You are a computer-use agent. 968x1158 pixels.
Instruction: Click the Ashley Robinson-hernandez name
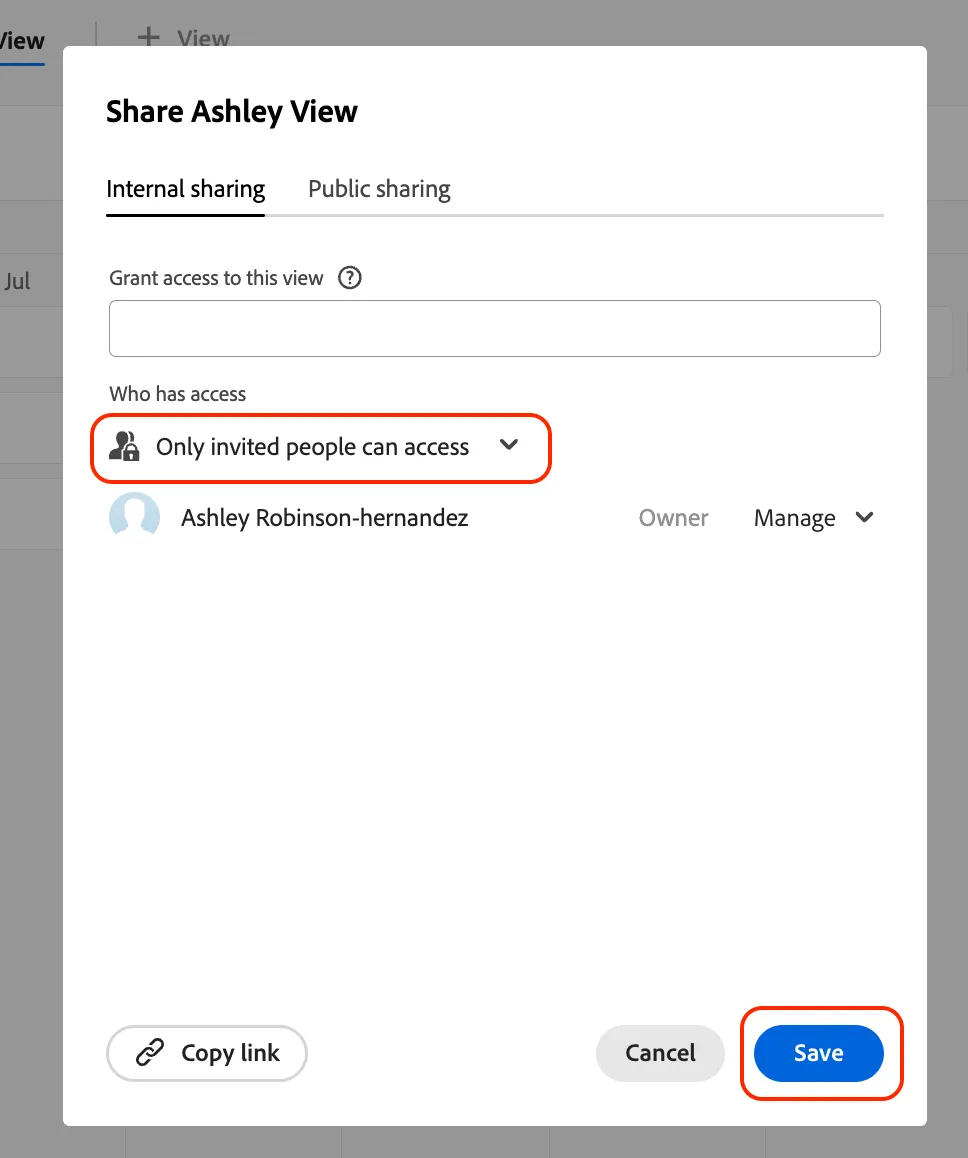[325, 518]
